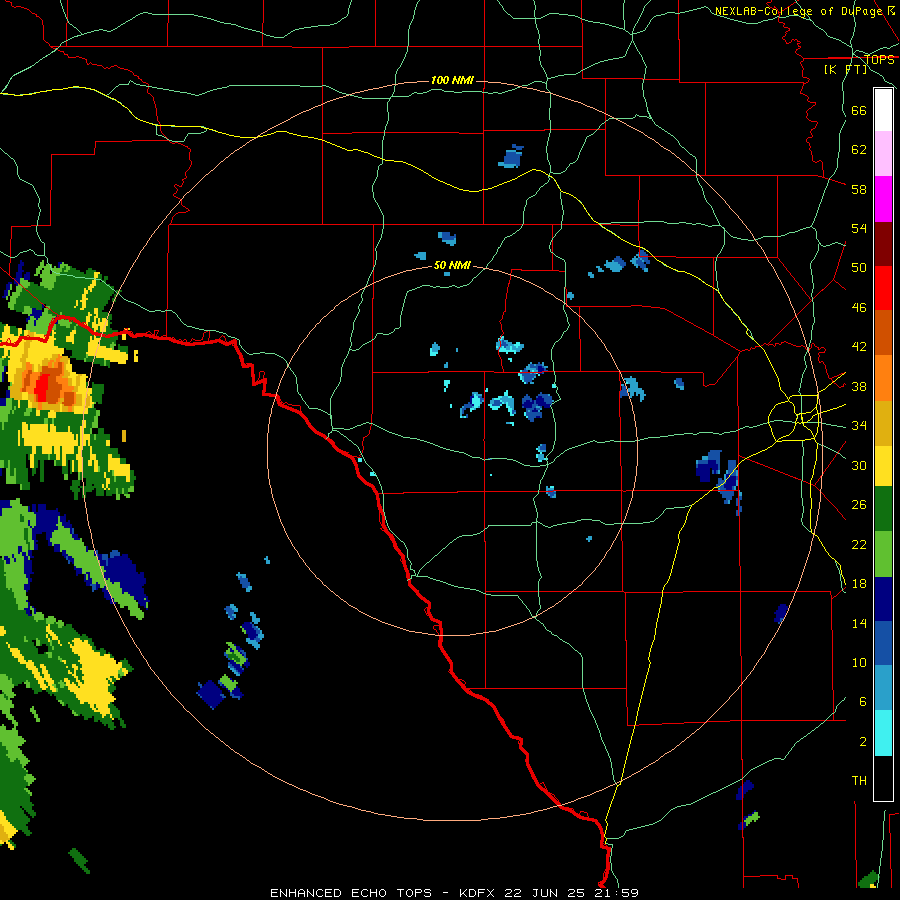Click the Enhanced Echo Tops KDFX caption
Viewport: 900px width, 900px height.
[454, 893]
